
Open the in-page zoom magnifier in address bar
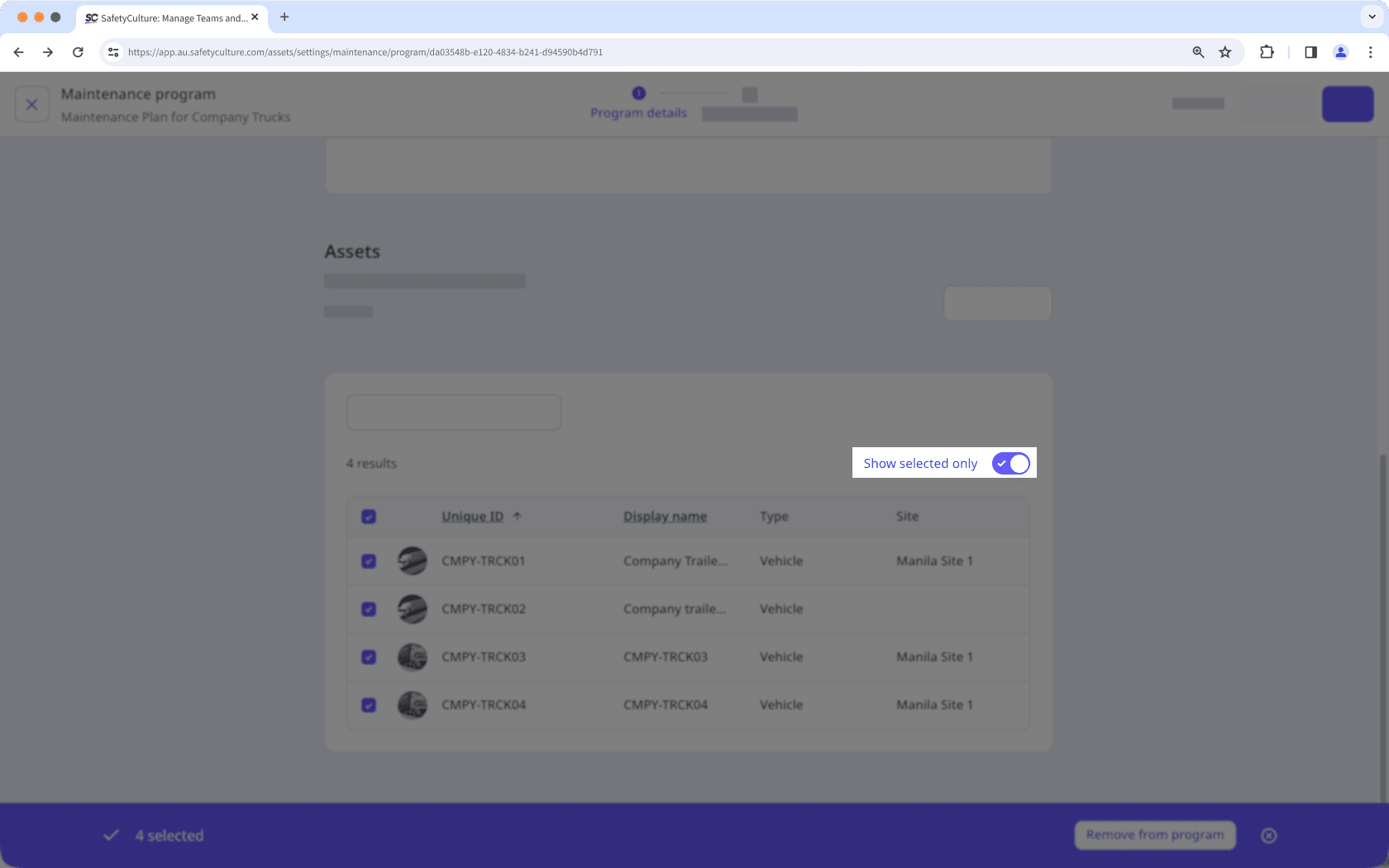click(x=1197, y=52)
